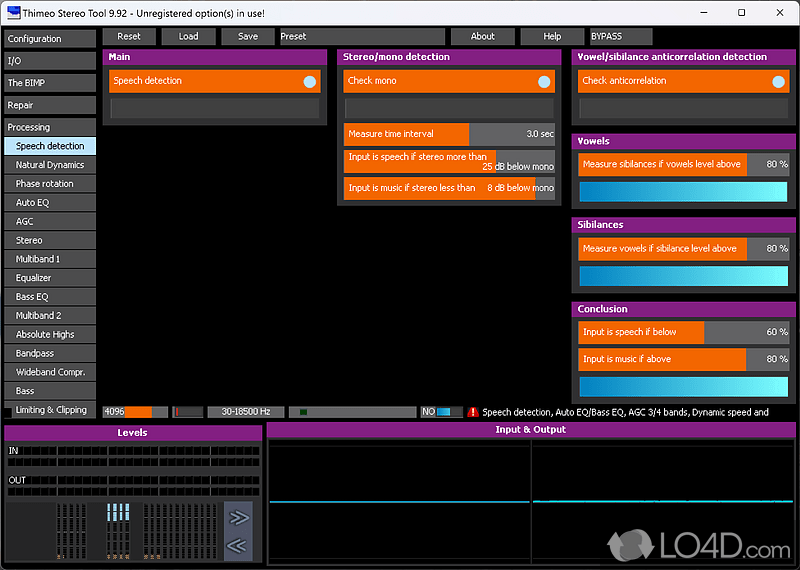Select Multiband 1

50,259
